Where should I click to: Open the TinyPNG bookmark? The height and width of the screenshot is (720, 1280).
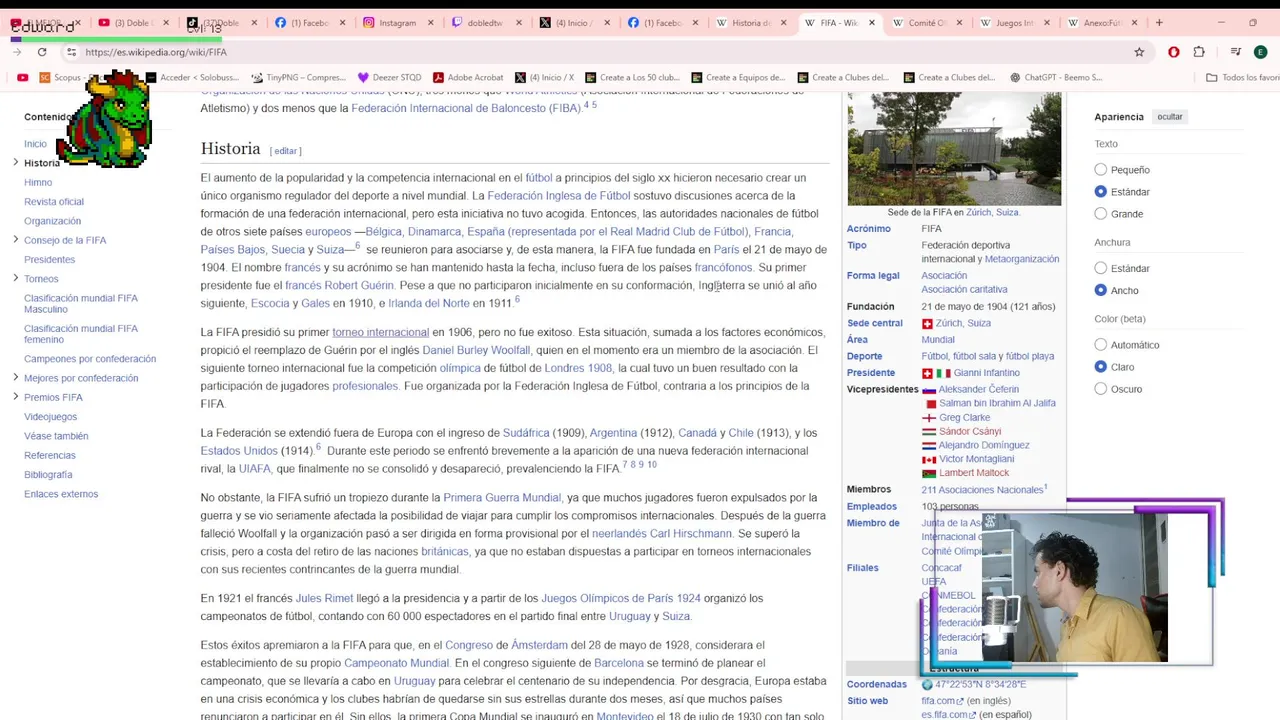[x=298, y=77]
